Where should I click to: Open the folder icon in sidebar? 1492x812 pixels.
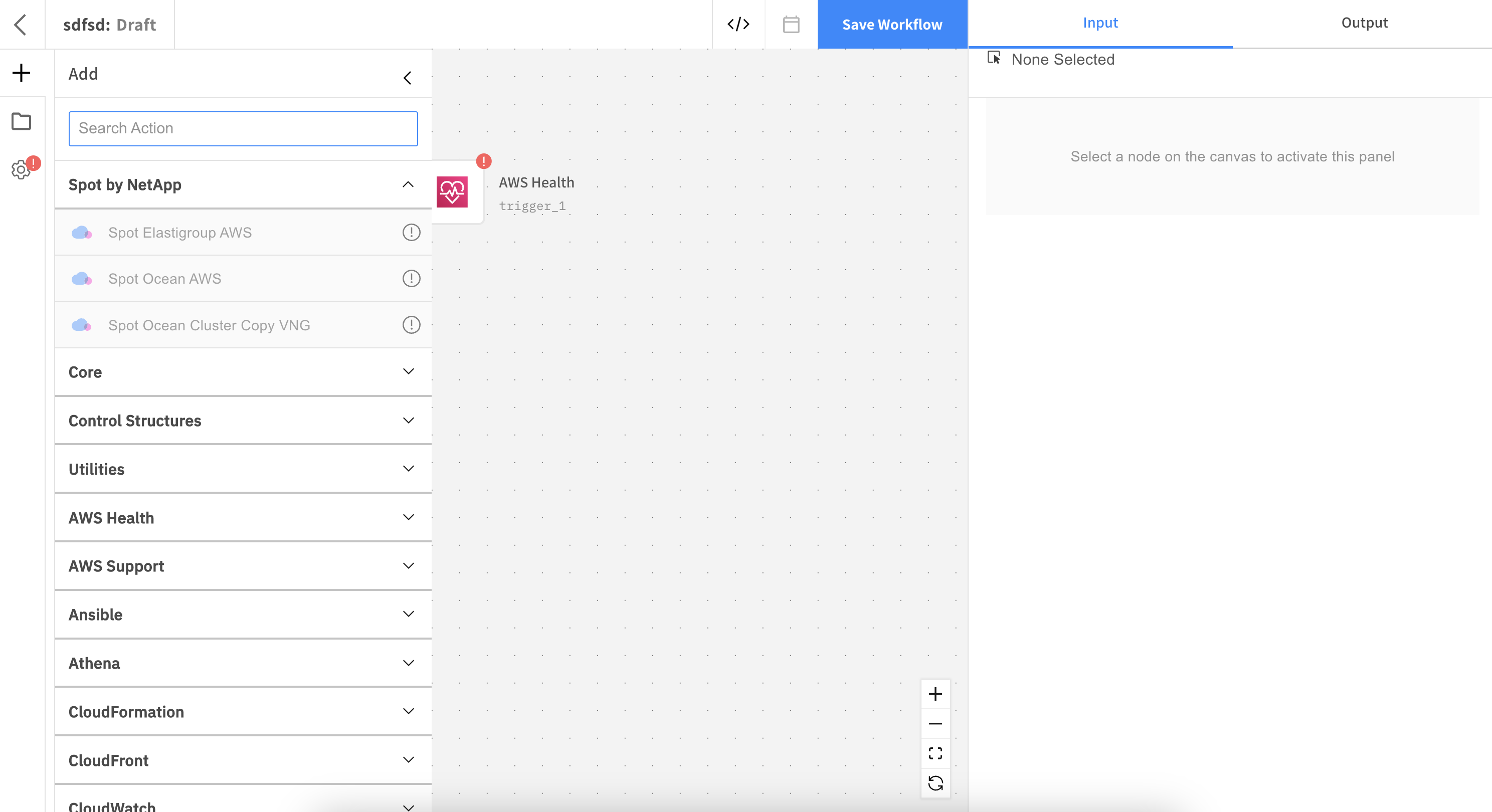click(22, 122)
